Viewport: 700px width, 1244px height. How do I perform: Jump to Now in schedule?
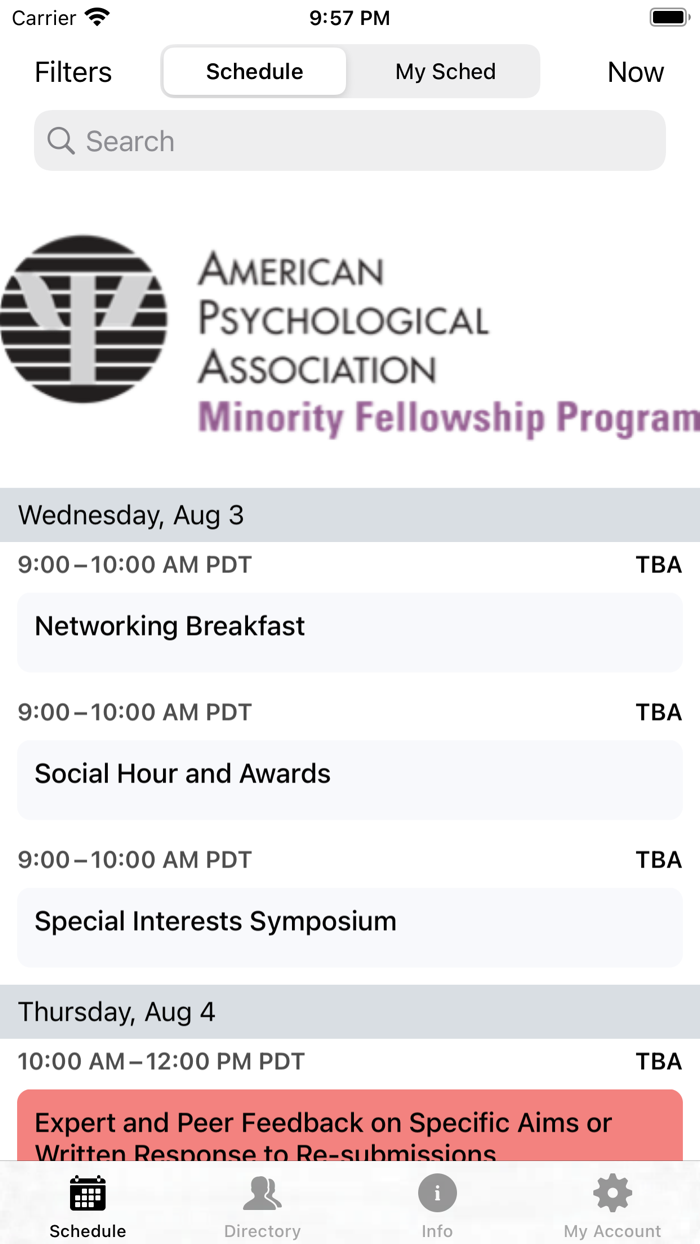(635, 72)
